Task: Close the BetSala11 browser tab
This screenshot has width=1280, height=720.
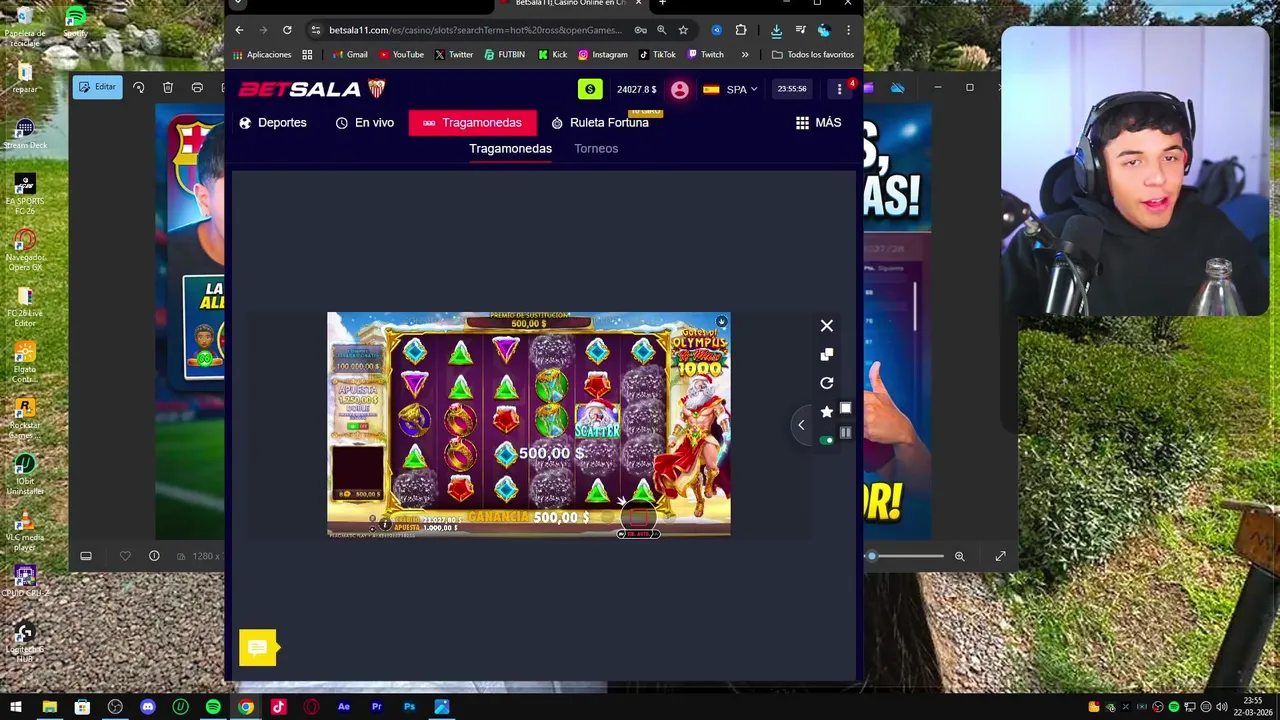Action: (637, 3)
